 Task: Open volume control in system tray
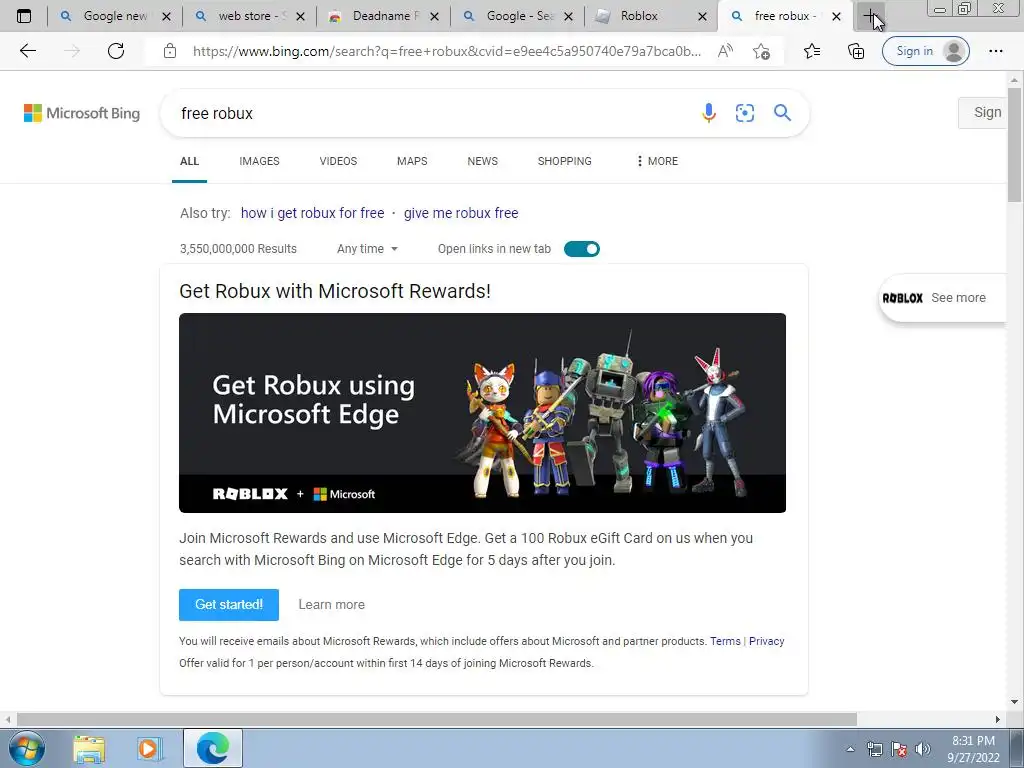[923, 749]
